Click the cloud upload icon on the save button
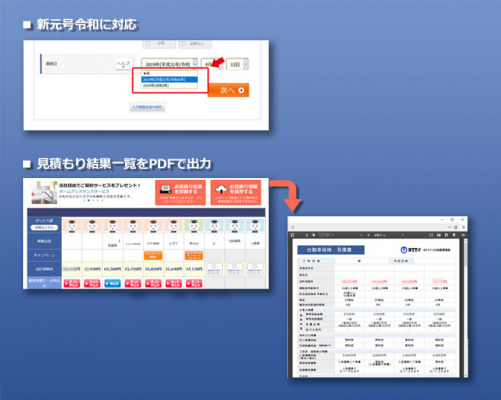 pos(221,190)
